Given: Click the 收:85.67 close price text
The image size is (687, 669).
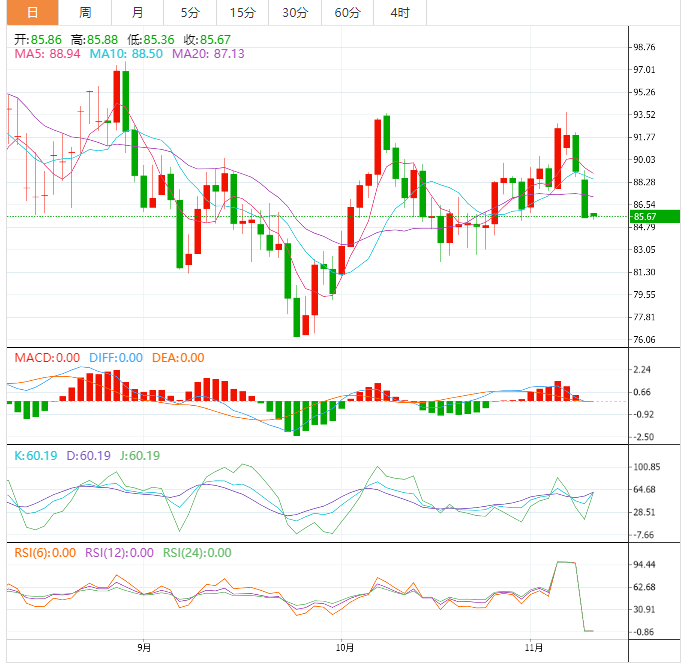Looking at the screenshot, I should coord(207,40).
